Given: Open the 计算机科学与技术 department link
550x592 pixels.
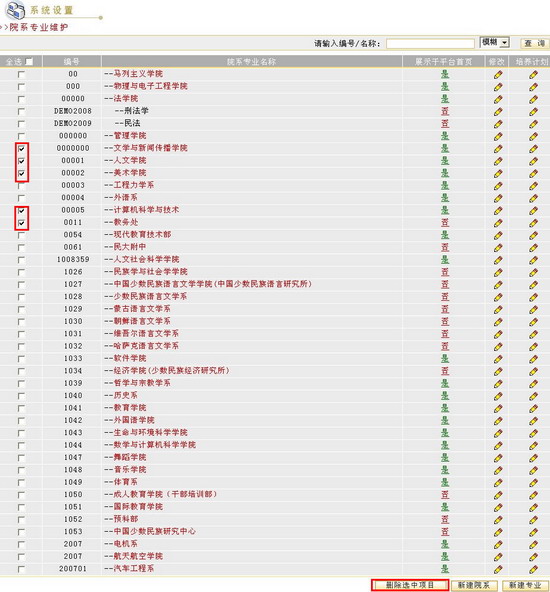Looking at the screenshot, I should point(146,210).
